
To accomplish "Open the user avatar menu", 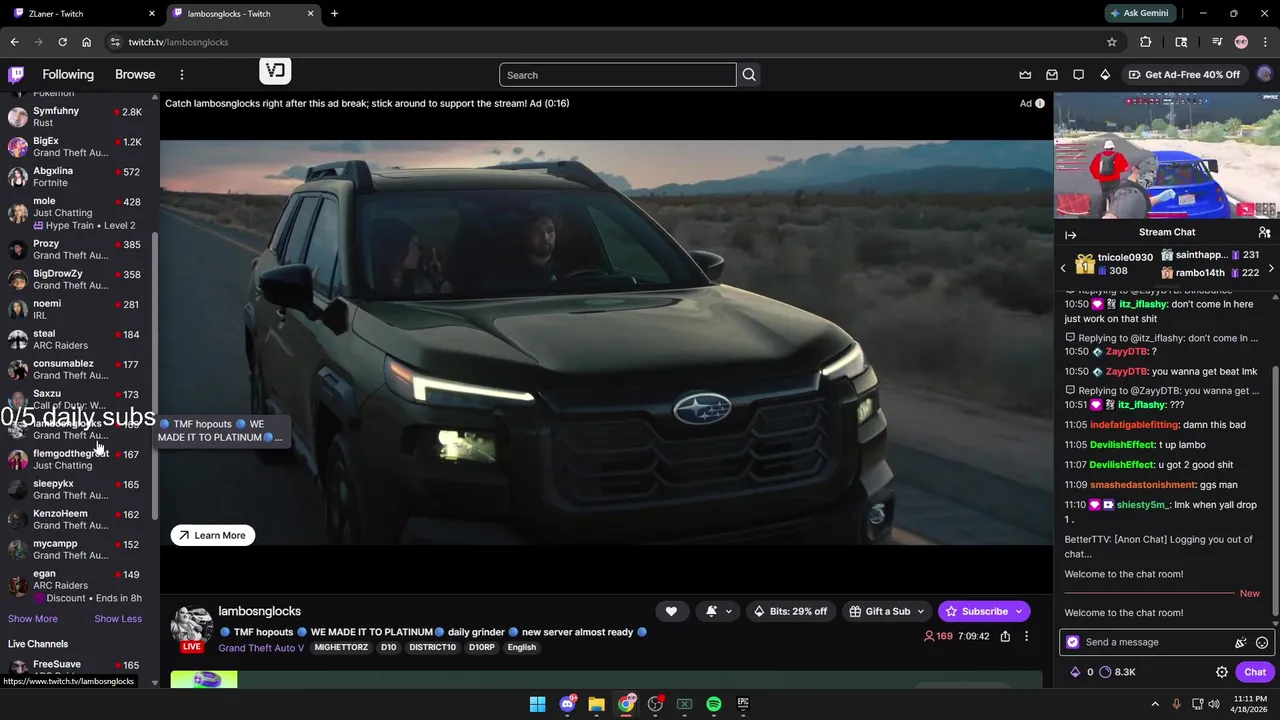I will click(1264, 74).
